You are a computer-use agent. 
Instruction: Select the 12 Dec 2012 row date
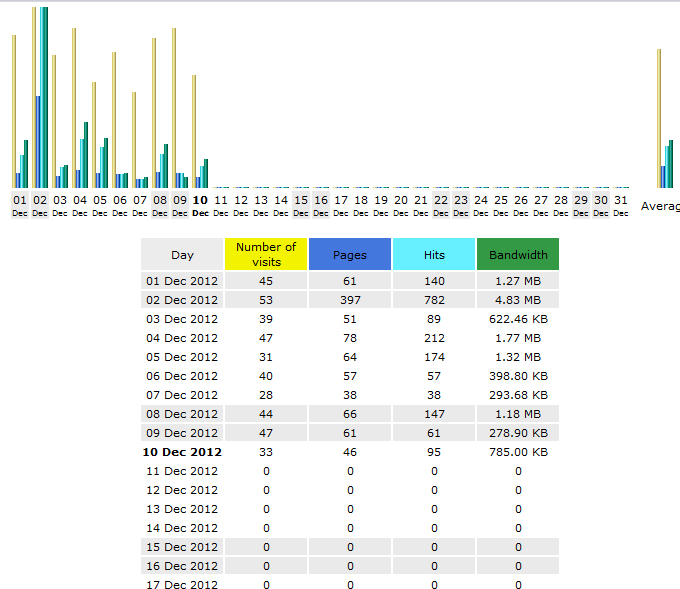182,490
